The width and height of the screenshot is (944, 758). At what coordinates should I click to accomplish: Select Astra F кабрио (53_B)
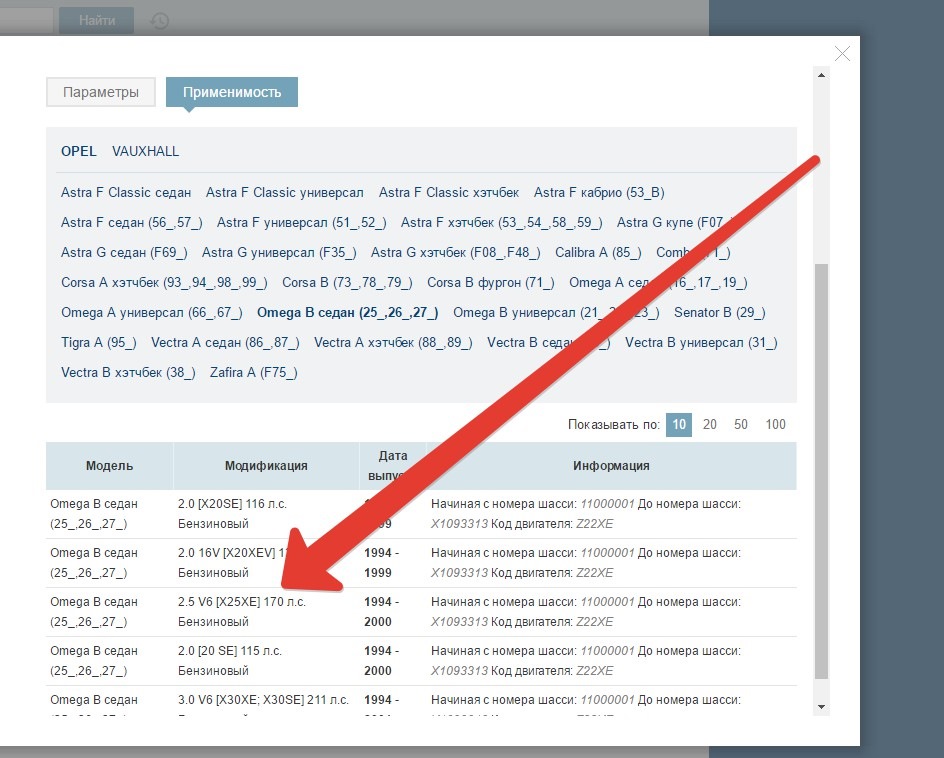coord(599,193)
